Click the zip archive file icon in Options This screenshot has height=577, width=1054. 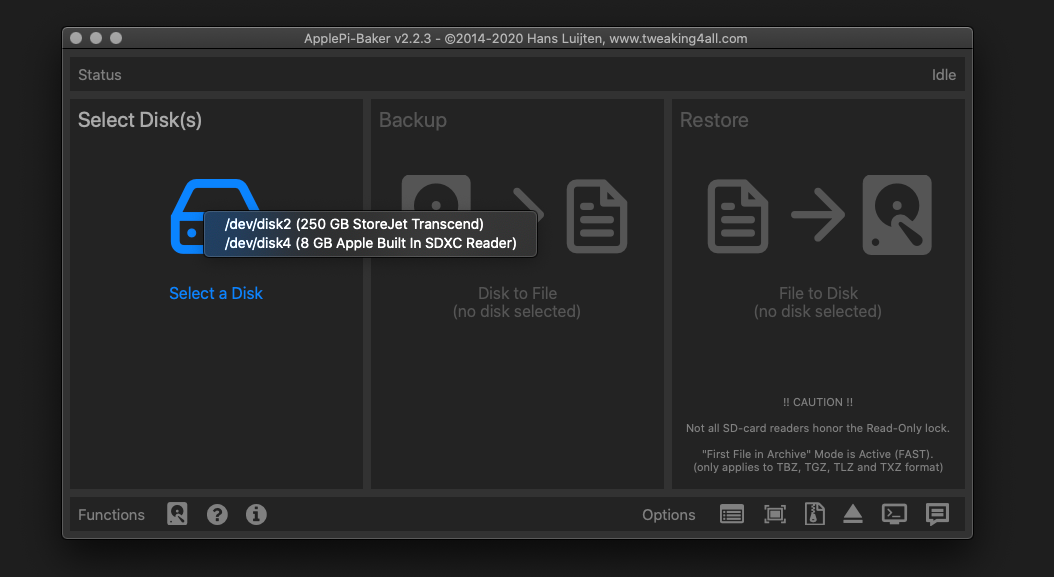click(x=815, y=514)
